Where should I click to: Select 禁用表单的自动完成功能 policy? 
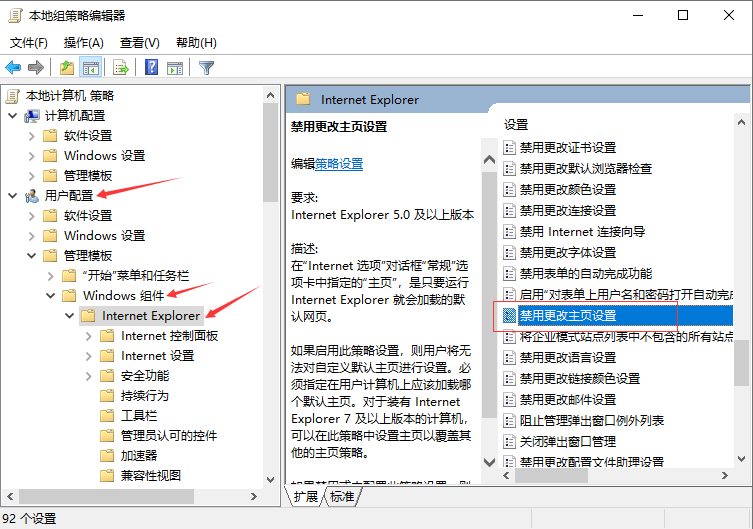point(585,274)
